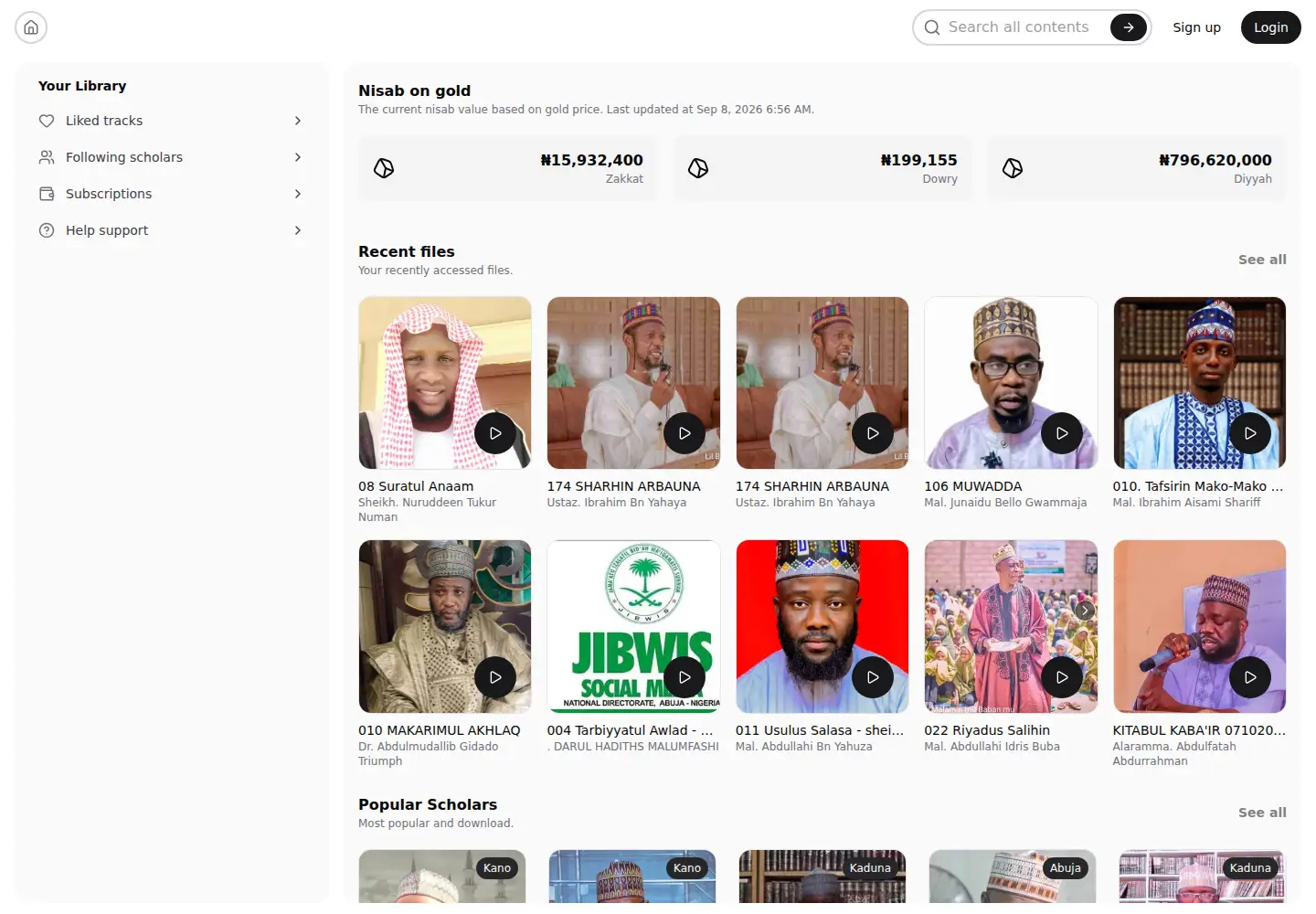Open Following scholars menu item

172,157
